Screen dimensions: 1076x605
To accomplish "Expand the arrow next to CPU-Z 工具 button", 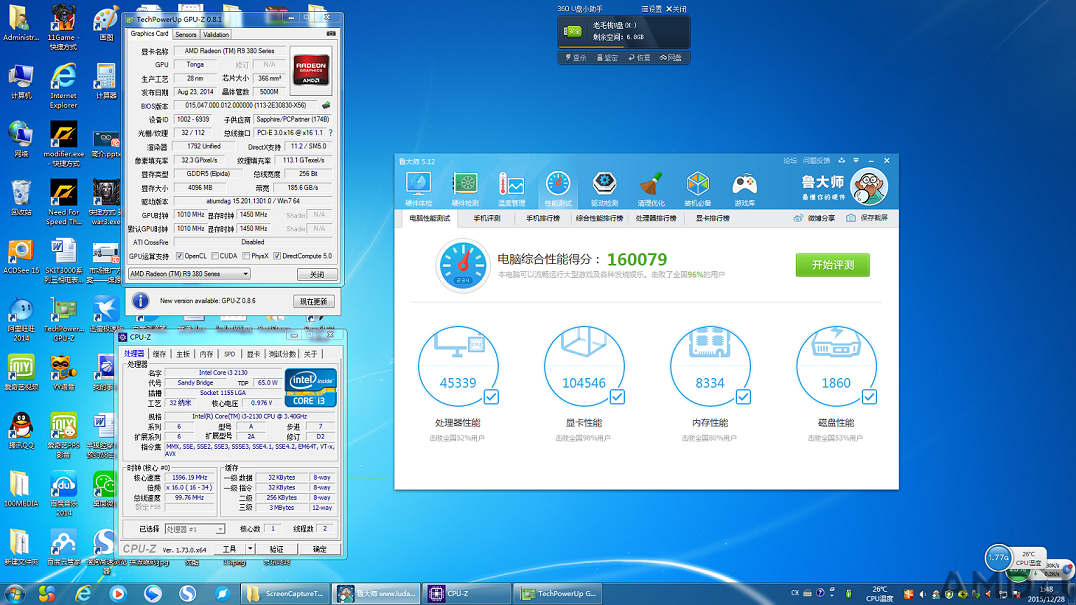I will pos(250,549).
